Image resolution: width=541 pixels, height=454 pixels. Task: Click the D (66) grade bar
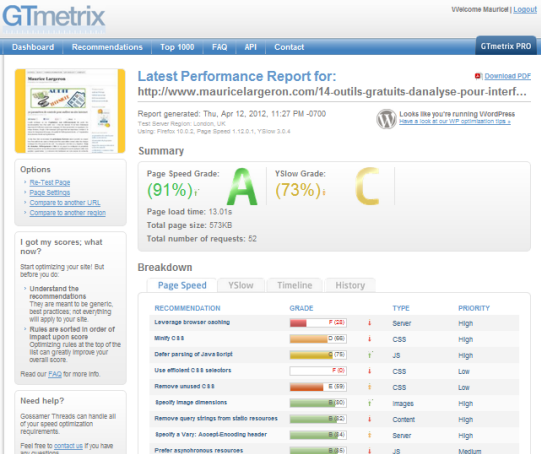click(x=318, y=339)
